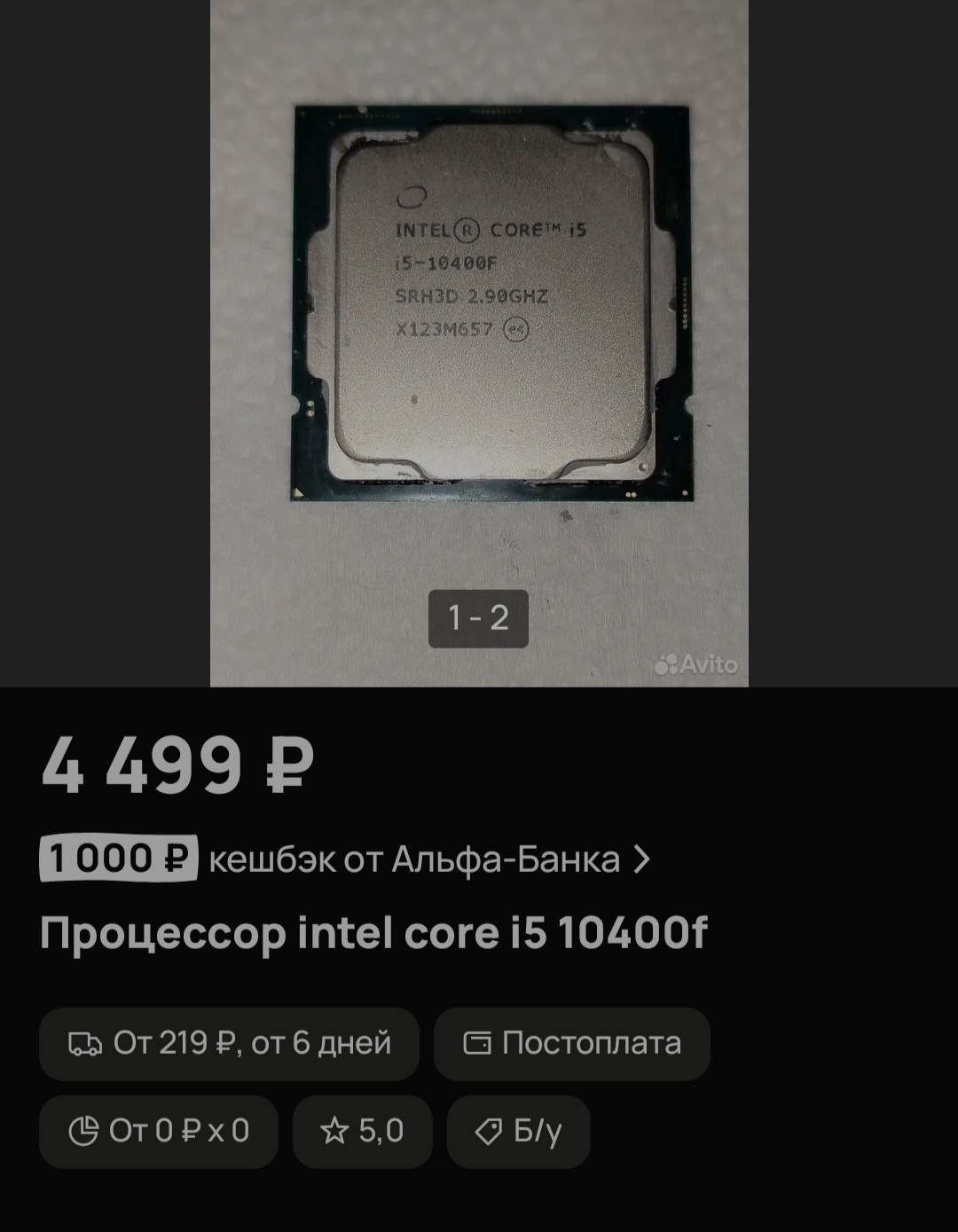This screenshot has width=958, height=1232.
Task: Tap the Avito watermark logo
Action: pos(697,664)
